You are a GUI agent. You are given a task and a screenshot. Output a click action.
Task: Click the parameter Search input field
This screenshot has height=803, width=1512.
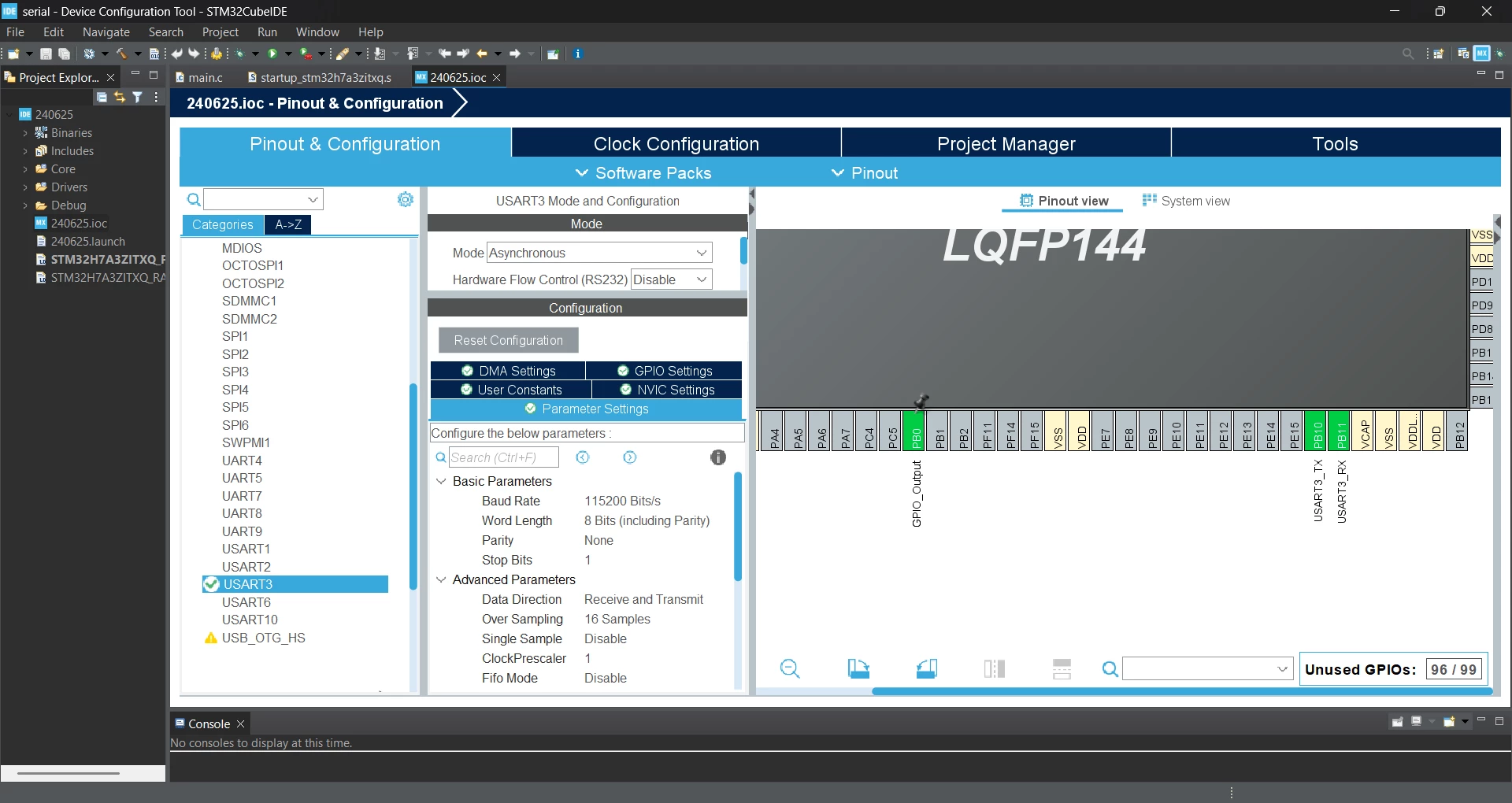(x=503, y=457)
